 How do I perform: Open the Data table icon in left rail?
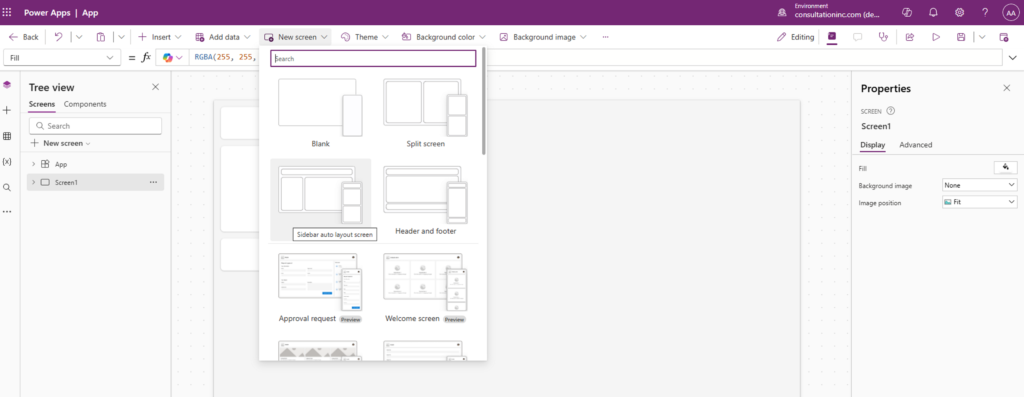point(7,136)
